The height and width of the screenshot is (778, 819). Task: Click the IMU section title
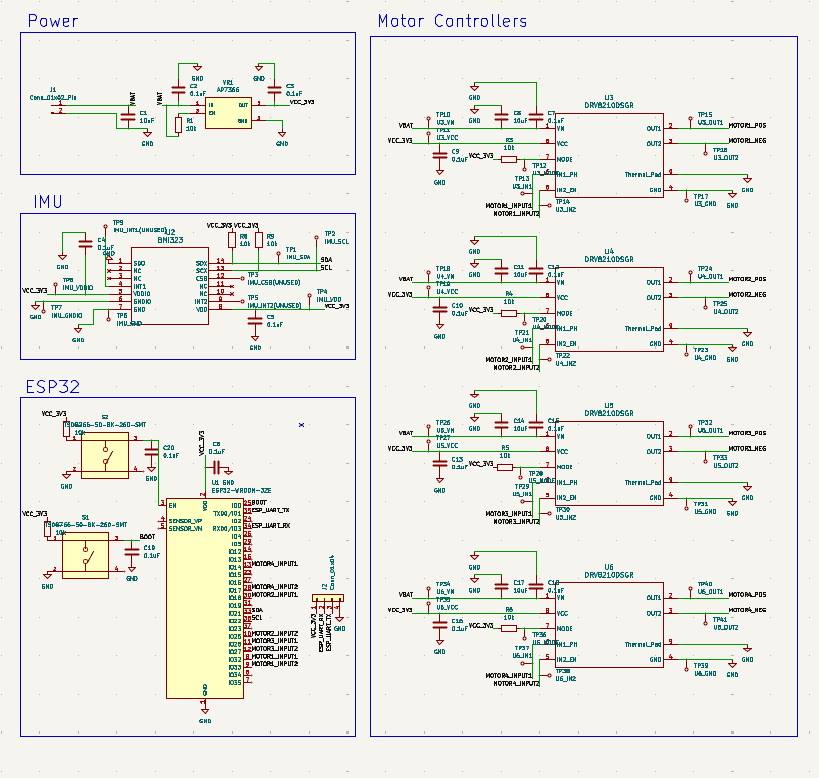click(48, 202)
